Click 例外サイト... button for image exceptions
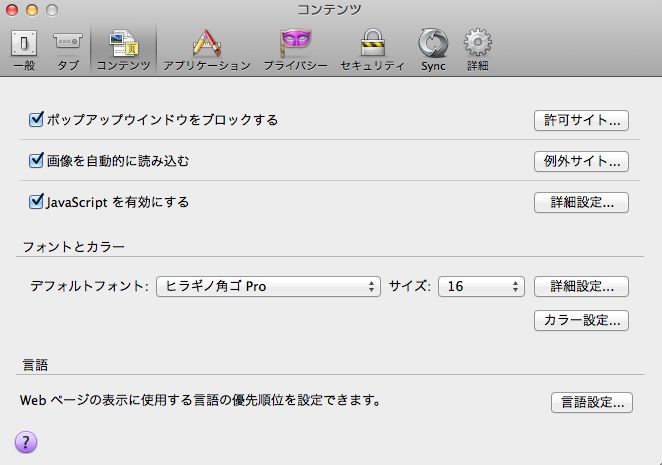662x465 pixels. tap(581, 162)
